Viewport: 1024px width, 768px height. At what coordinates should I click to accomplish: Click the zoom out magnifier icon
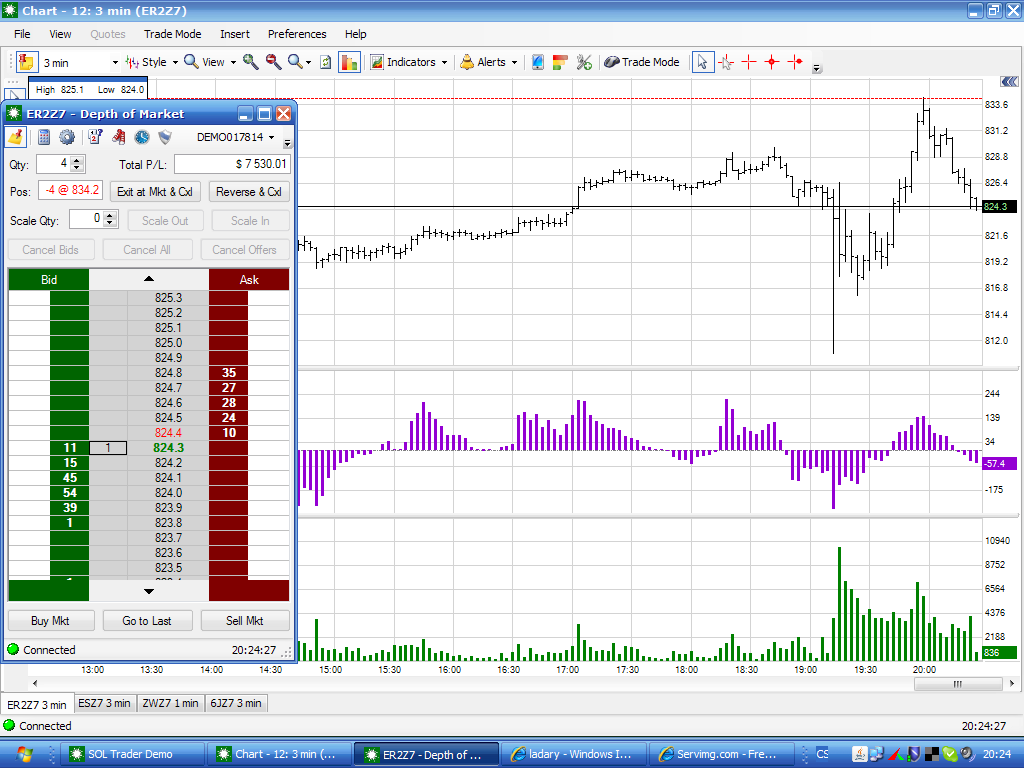click(x=273, y=62)
